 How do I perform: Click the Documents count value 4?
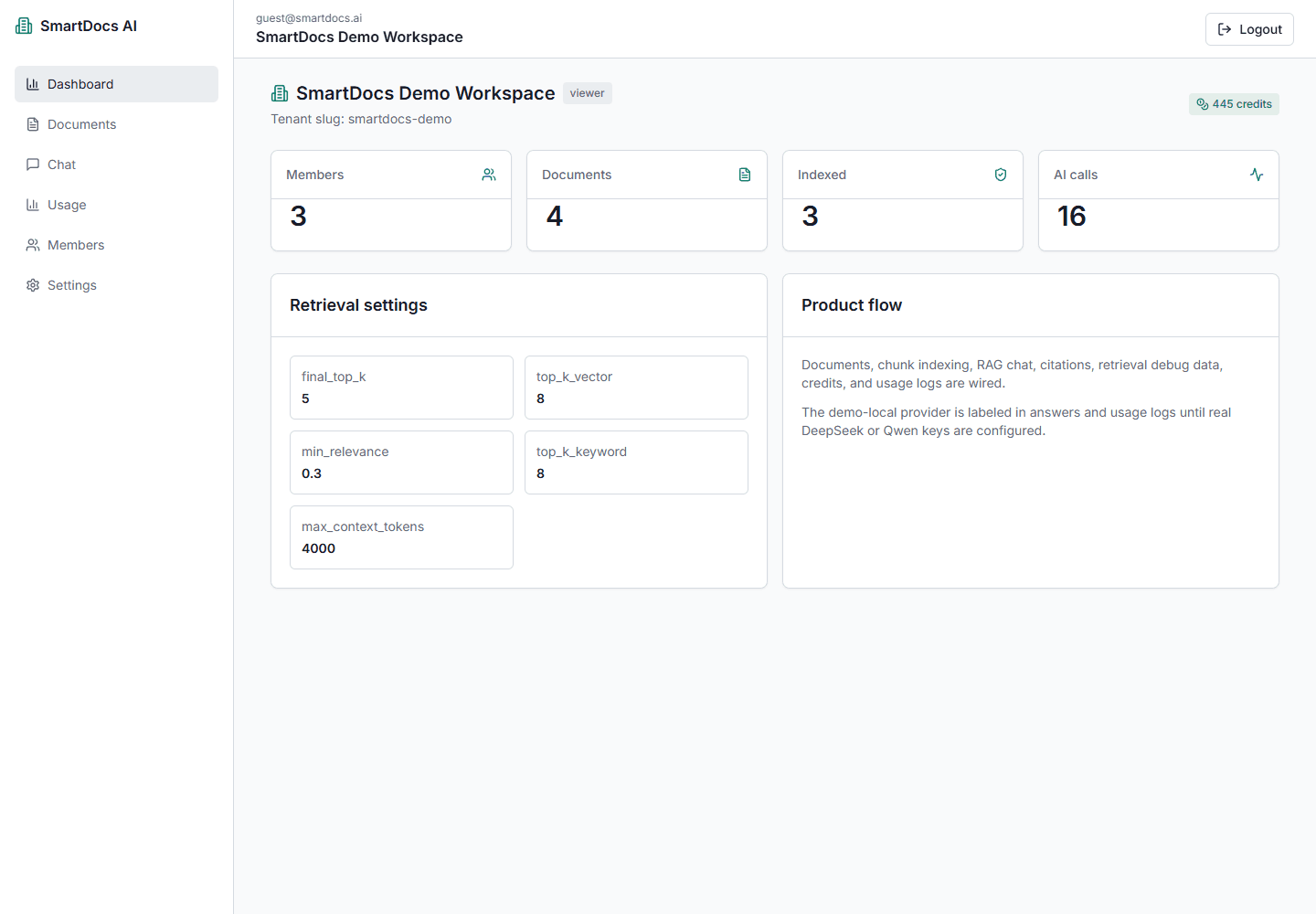(x=555, y=217)
